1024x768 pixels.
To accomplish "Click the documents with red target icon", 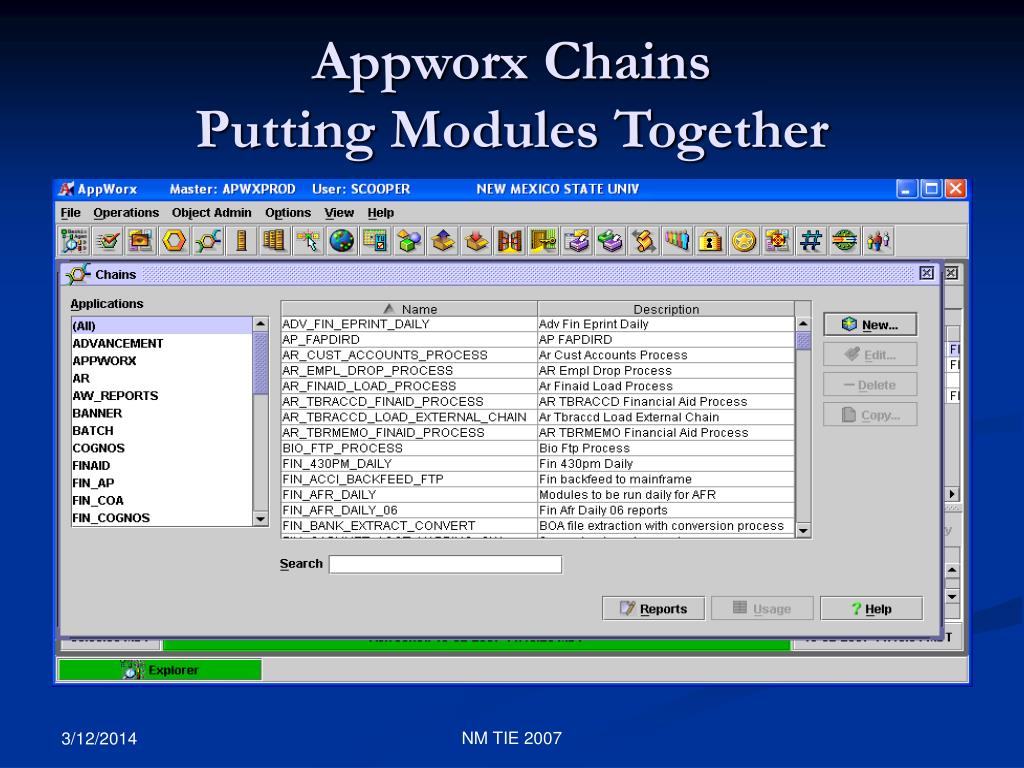I will click(x=777, y=241).
